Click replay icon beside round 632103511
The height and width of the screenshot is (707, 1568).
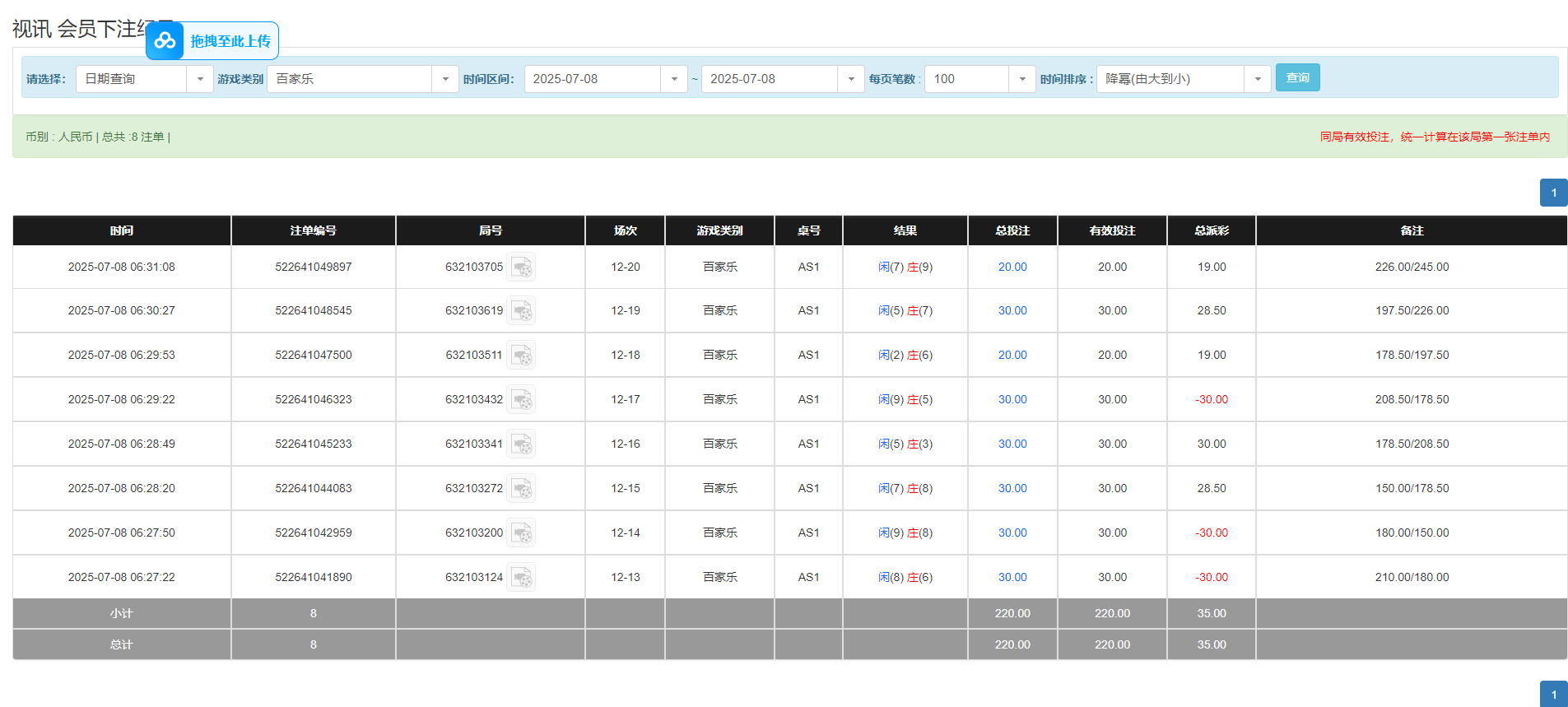click(x=521, y=356)
